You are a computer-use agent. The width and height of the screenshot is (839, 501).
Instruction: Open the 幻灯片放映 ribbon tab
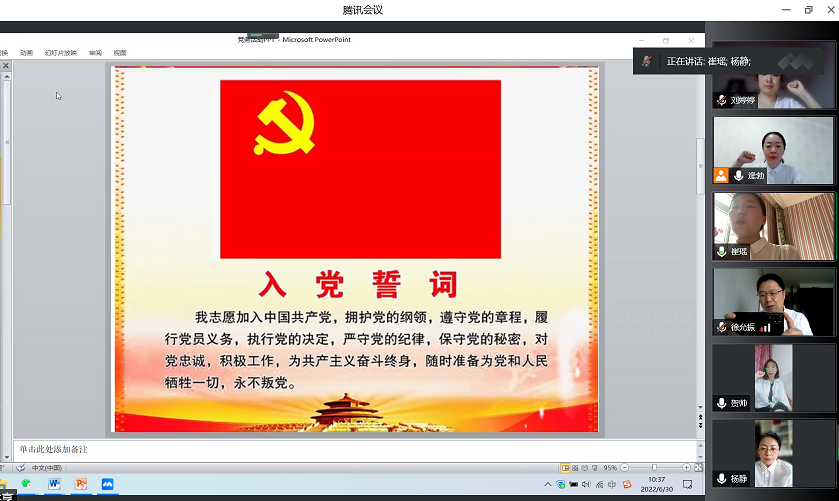pyautogui.click(x=60, y=53)
